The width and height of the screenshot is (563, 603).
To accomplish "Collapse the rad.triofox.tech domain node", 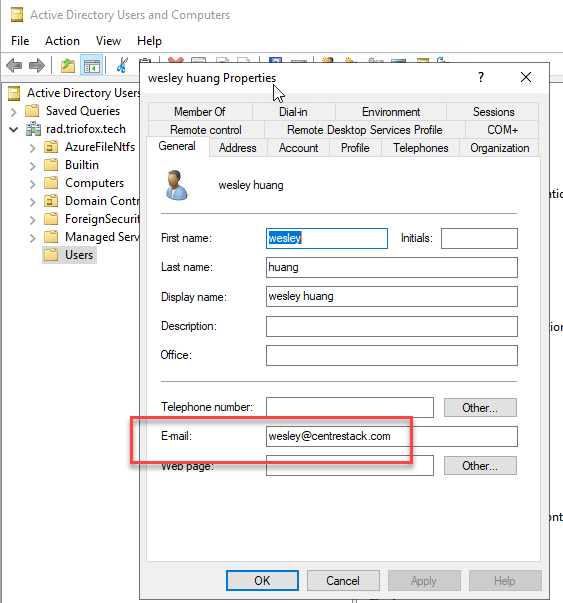I will (14, 130).
